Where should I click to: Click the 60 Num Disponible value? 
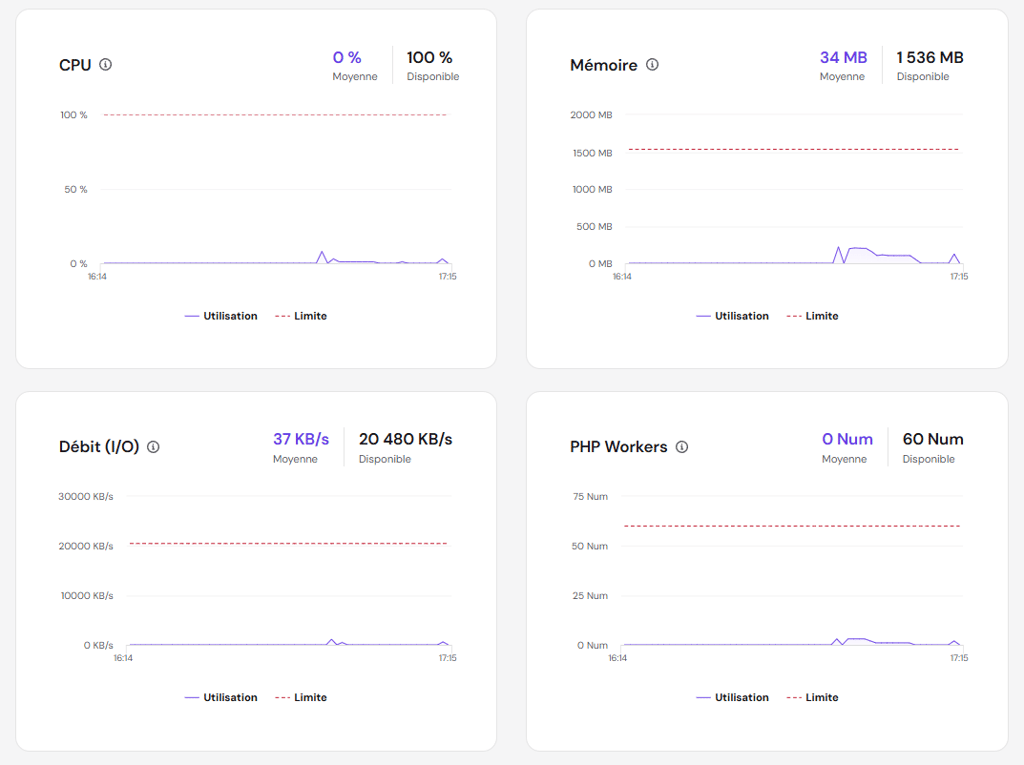point(933,439)
